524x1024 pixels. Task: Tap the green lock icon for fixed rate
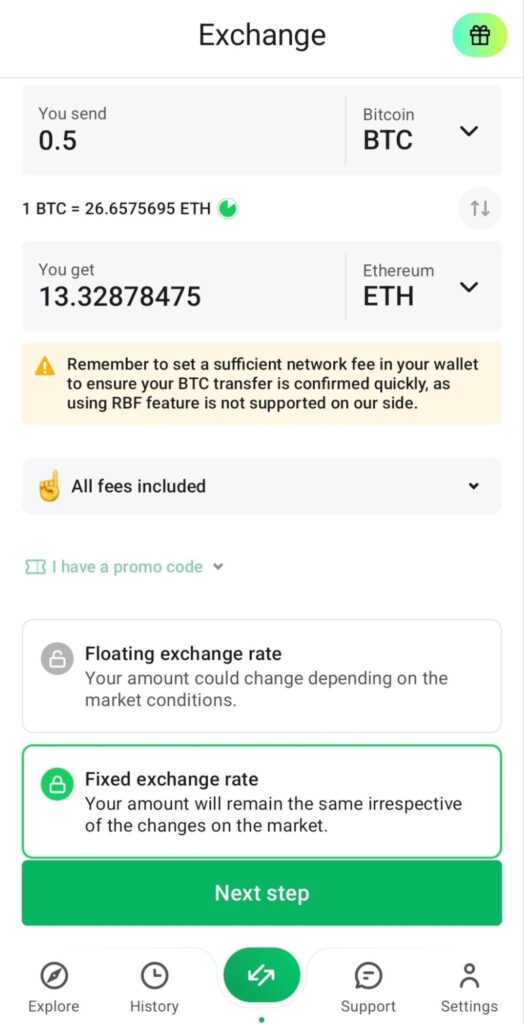[x=57, y=784]
